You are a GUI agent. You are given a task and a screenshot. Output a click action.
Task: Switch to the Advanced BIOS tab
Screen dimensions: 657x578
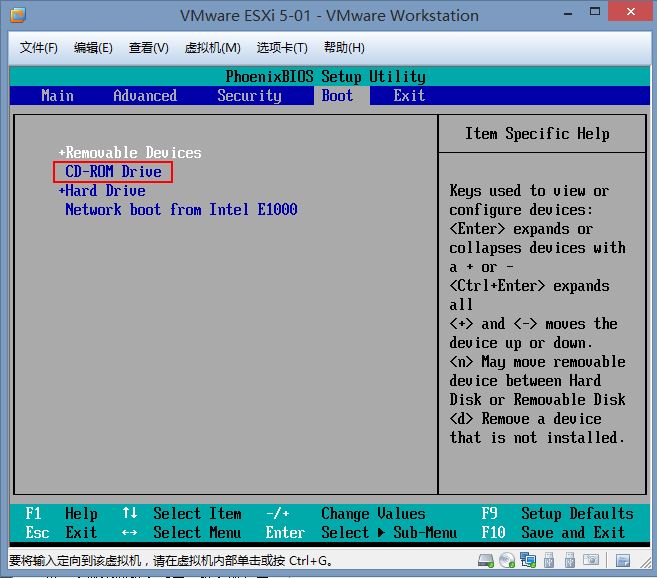pos(145,96)
